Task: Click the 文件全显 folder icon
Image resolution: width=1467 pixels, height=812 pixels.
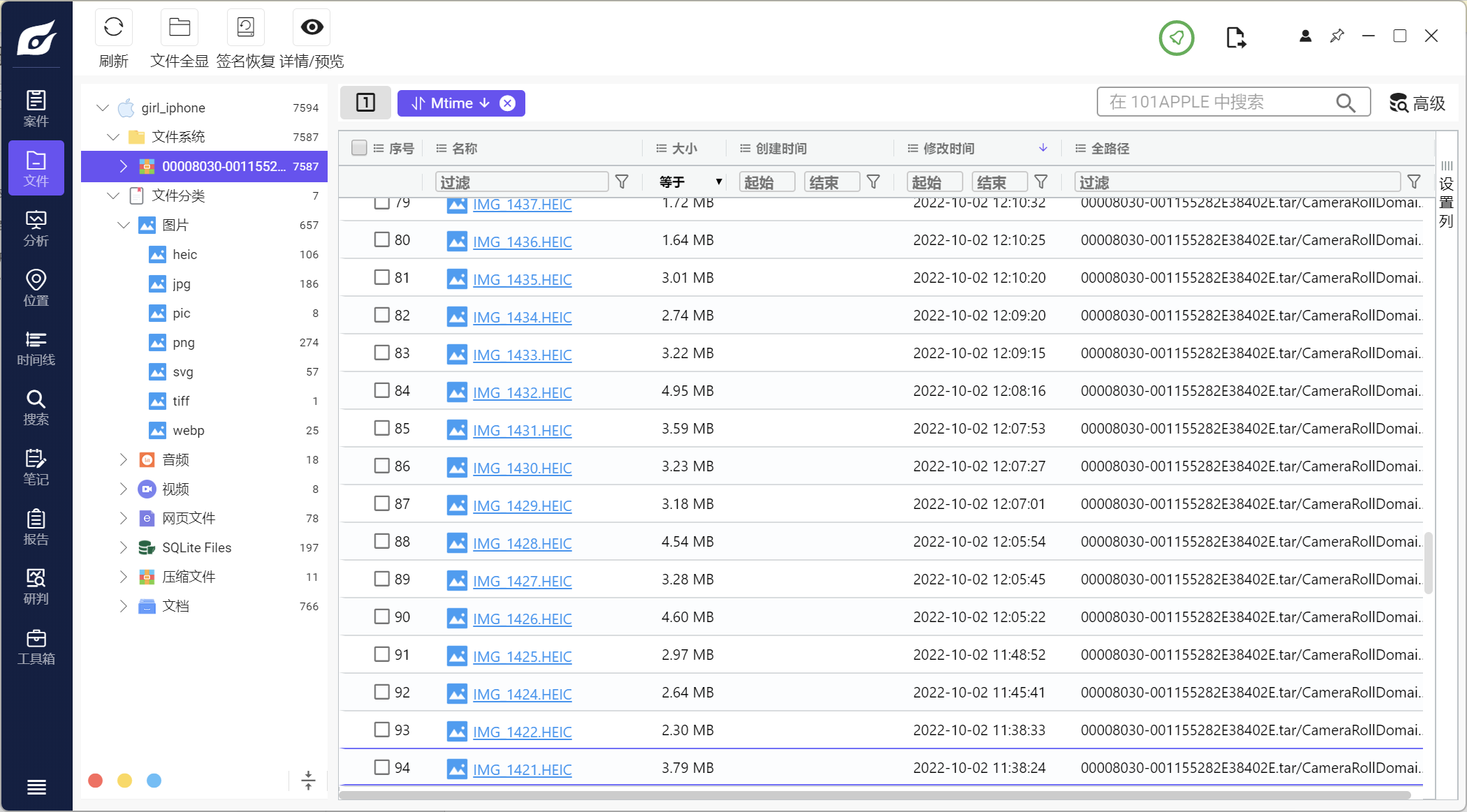Action: 180,27
